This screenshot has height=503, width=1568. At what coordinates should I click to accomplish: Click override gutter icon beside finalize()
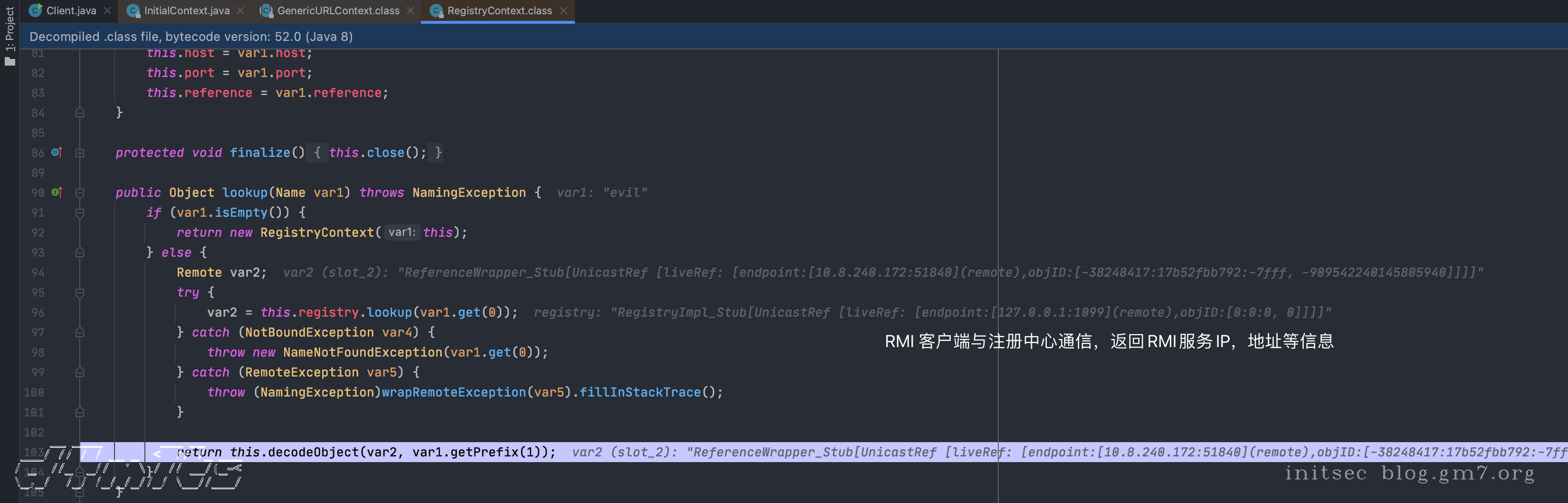[x=57, y=152]
